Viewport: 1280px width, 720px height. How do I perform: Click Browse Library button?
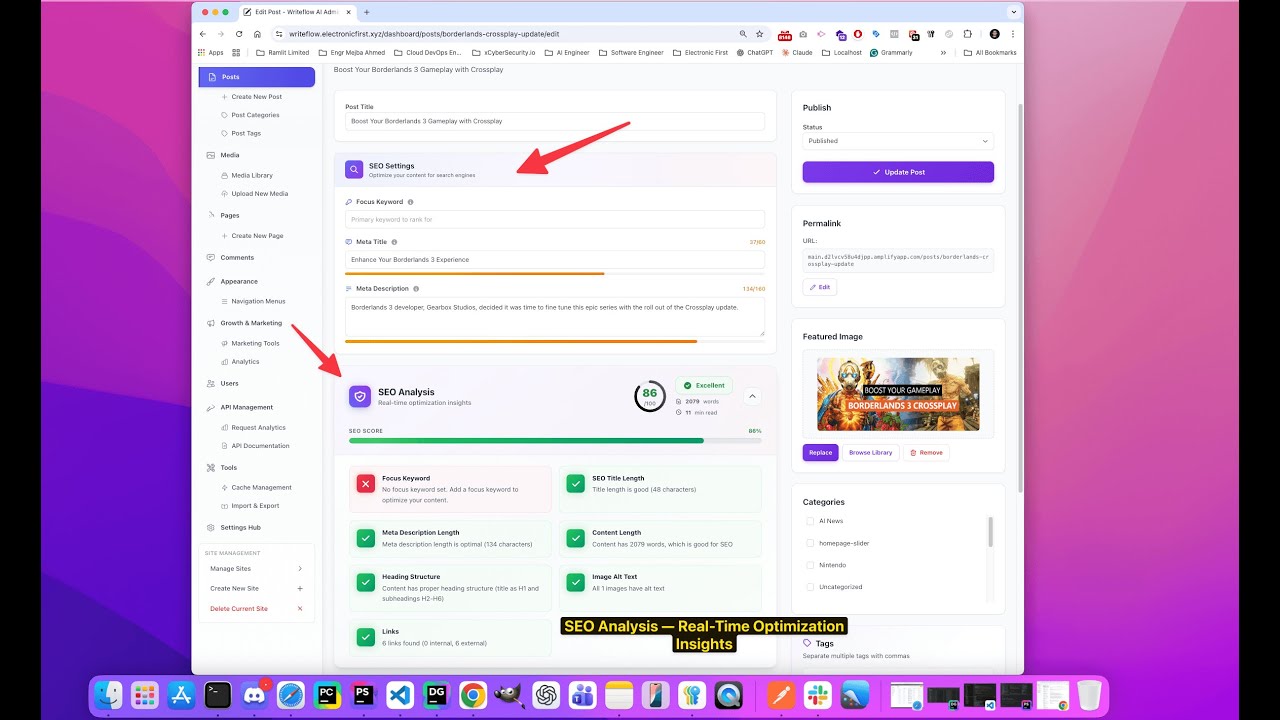870,452
